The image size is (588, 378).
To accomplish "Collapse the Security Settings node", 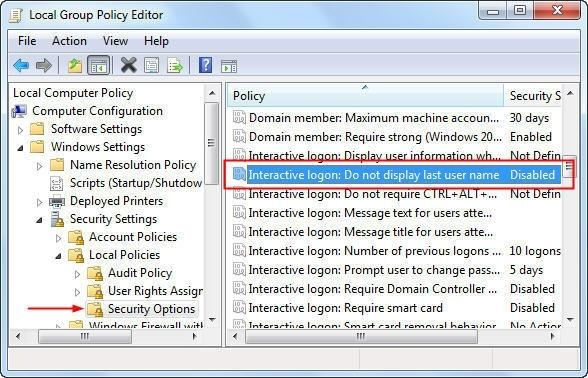I will click(39, 220).
